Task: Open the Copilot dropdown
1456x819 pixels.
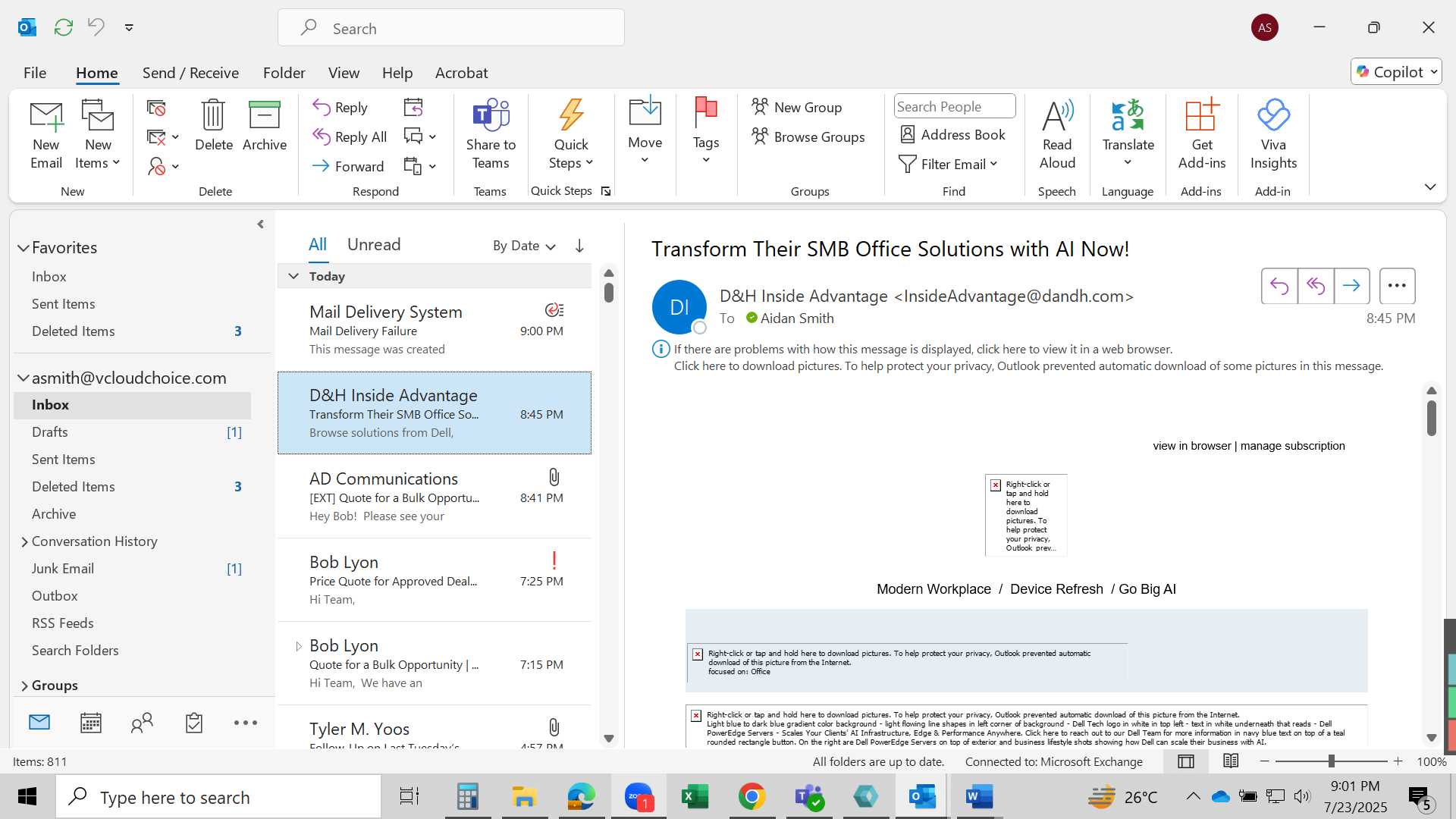Action: click(x=1396, y=71)
